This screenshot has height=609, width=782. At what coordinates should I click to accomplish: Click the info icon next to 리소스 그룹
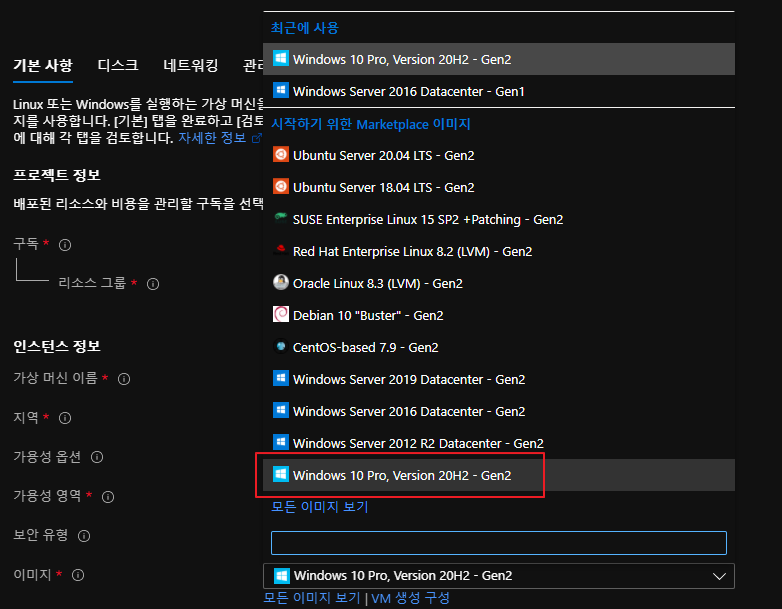tap(153, 284)
